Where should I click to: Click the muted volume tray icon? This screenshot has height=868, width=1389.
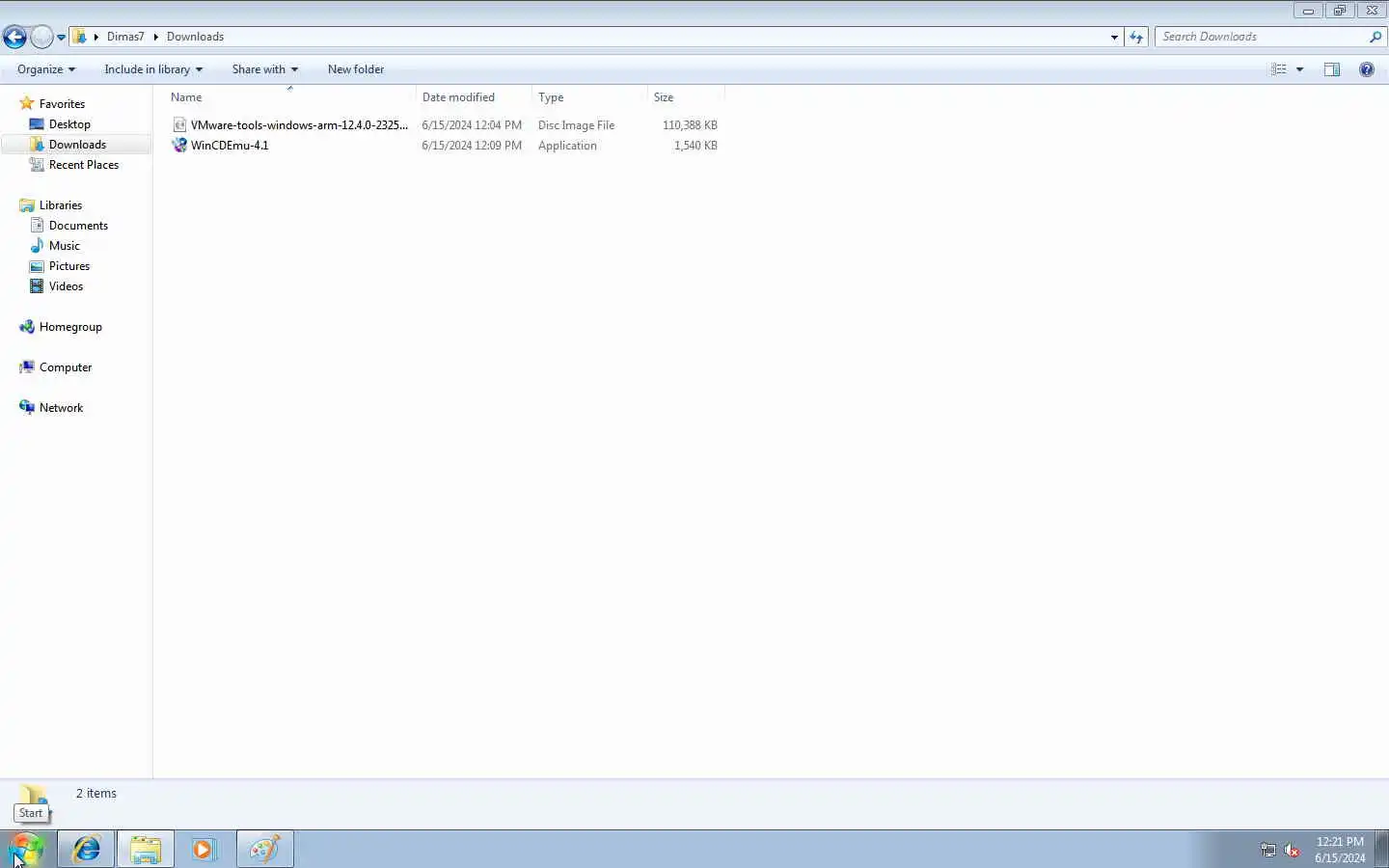click(x=1293, y=850)
